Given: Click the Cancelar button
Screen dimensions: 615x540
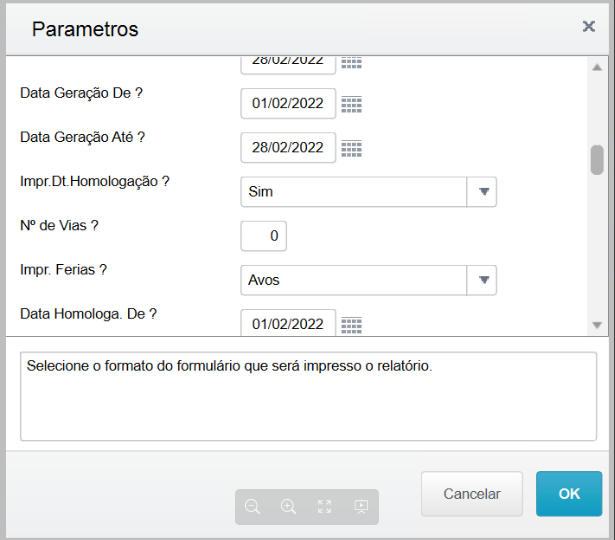Looking at the screenshot, I should 472,494.
